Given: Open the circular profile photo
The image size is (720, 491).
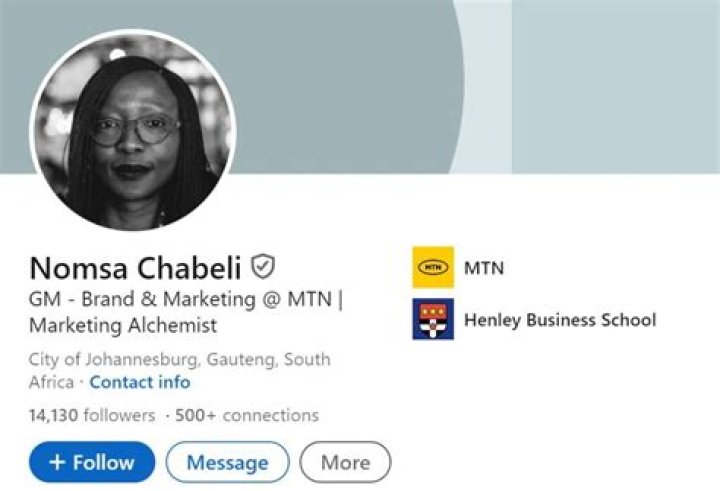Looking at the screenshot, I should click(132, 131).
